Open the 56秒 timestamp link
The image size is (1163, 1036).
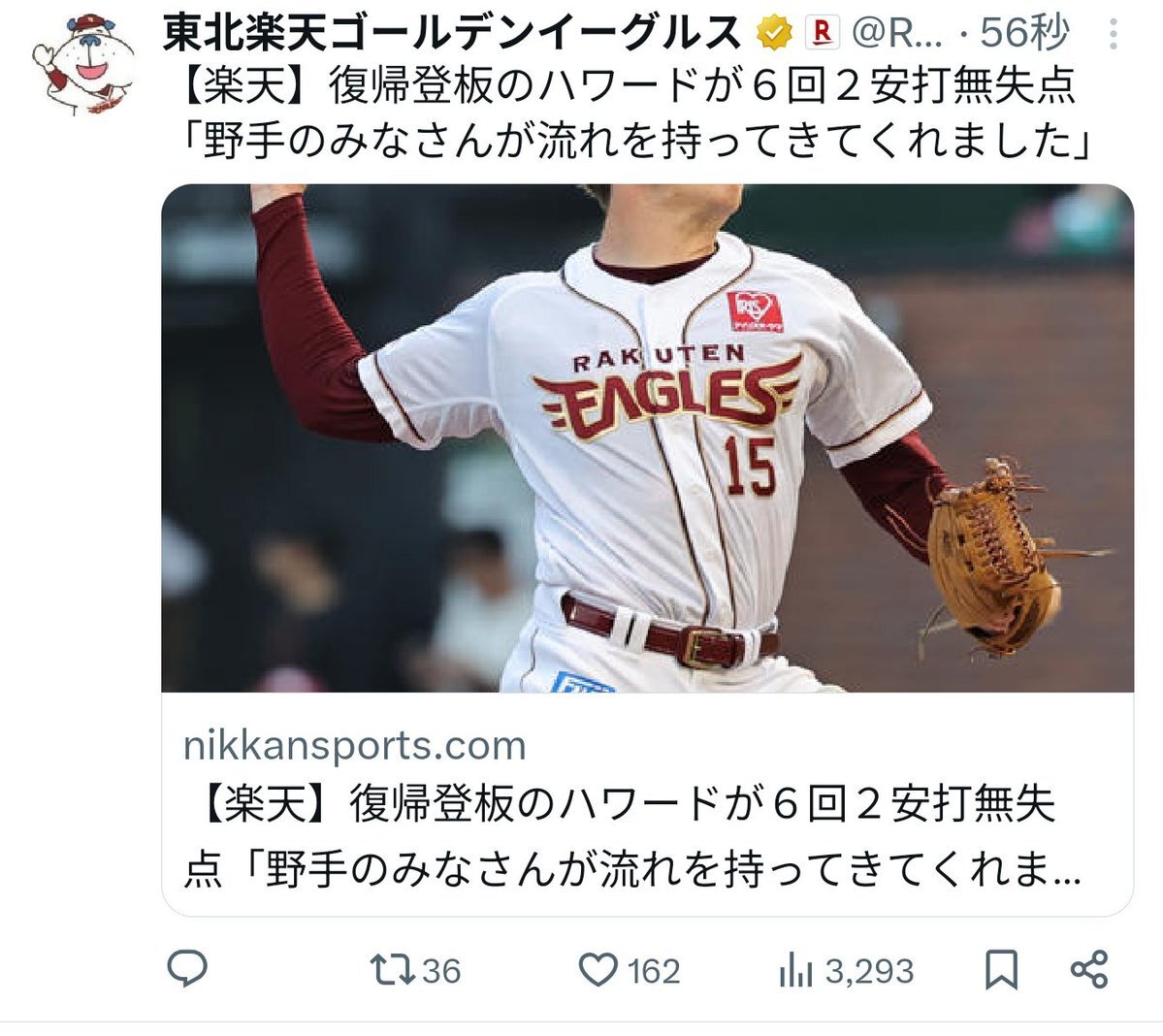(1025, 33)
